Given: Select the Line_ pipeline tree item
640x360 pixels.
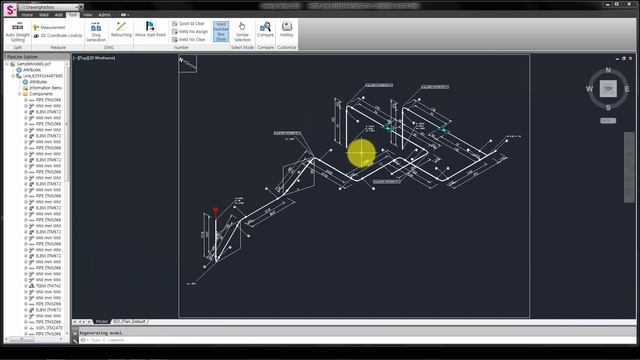Looking at the screenshot, I should tap(42, 76).
